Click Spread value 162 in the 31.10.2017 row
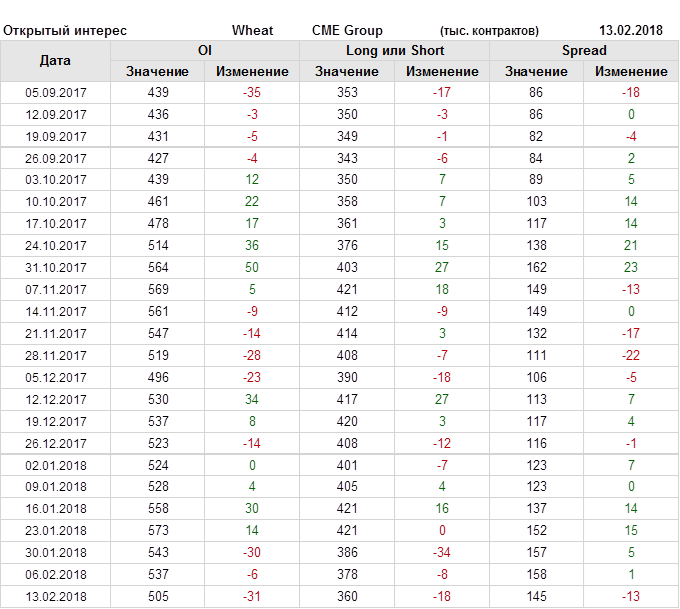This screenshot has width=680, height=609. tap(536, 268)
